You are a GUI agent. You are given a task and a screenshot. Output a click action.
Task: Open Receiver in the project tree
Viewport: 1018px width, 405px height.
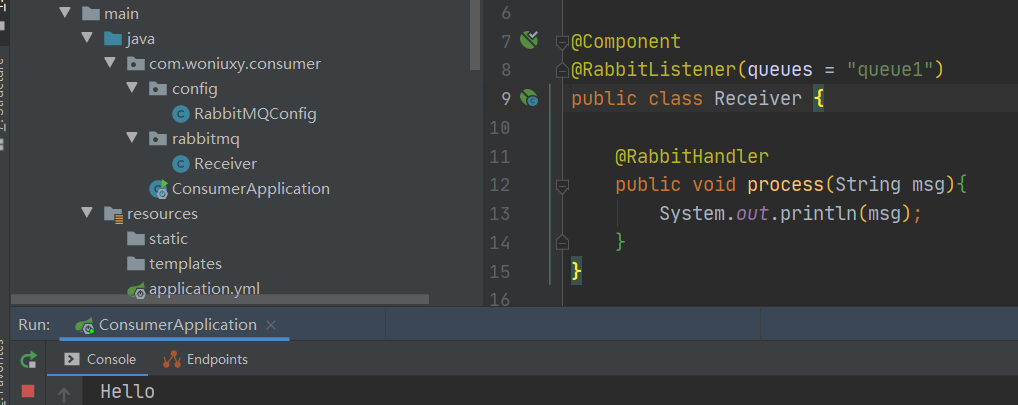tap(225, 164)
